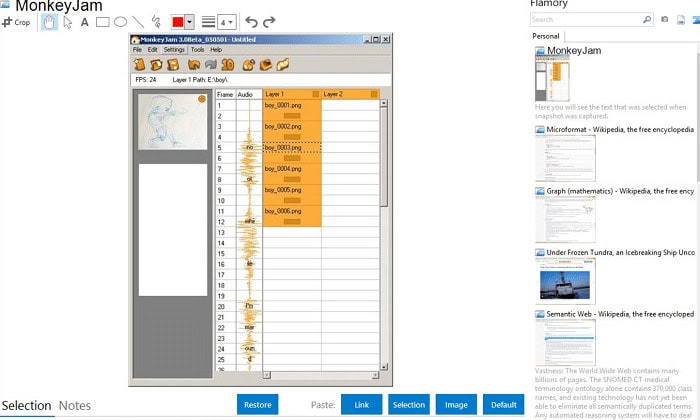Click MonkeyJam's Save exposure sheet icon

coord(173,65)
